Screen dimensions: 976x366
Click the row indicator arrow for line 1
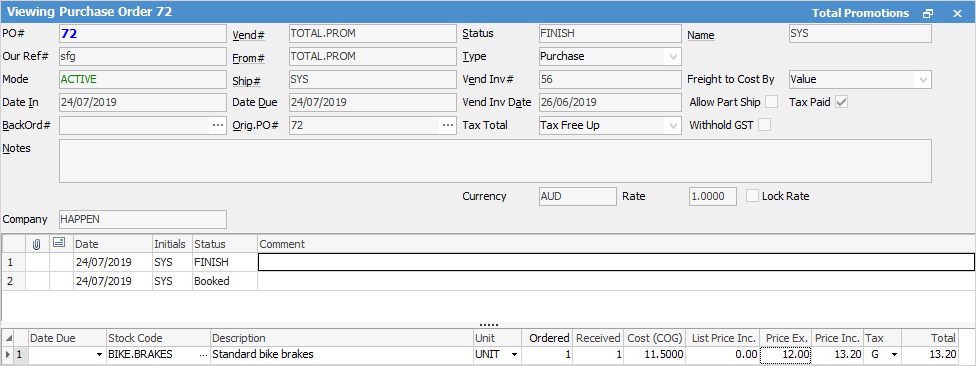click(7, 355)
